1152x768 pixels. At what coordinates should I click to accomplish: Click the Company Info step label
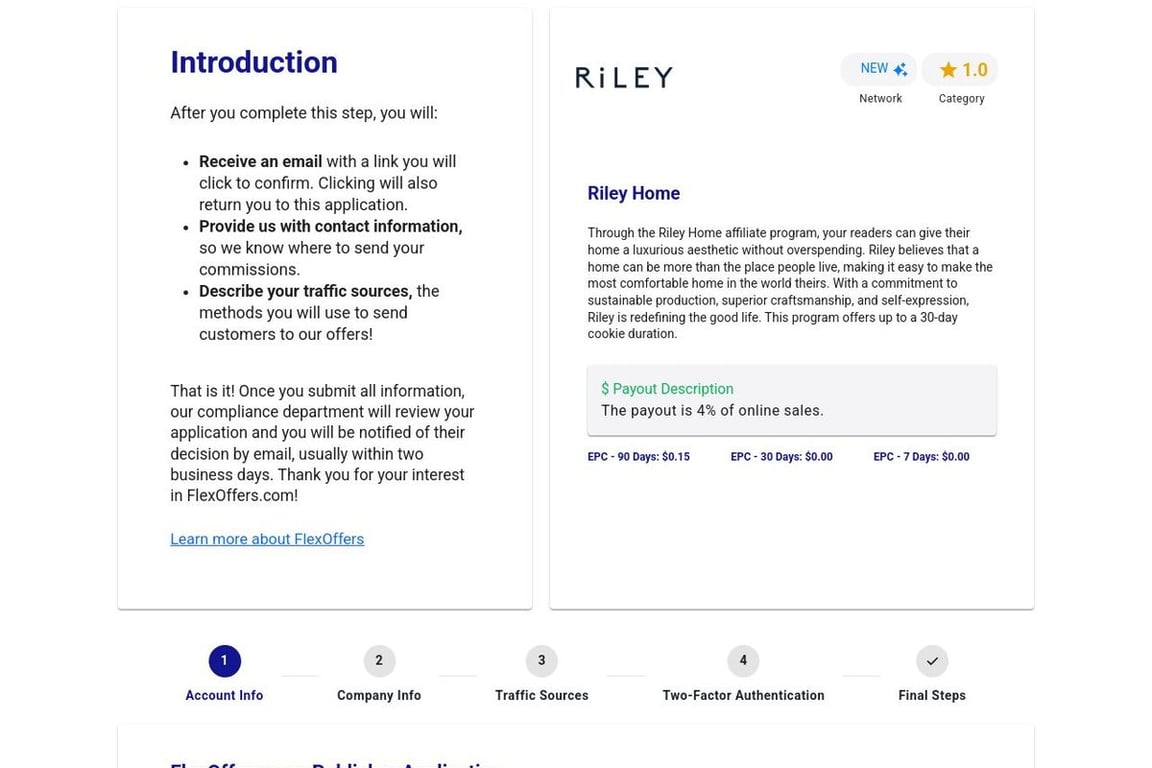click(x=379, y=695)
